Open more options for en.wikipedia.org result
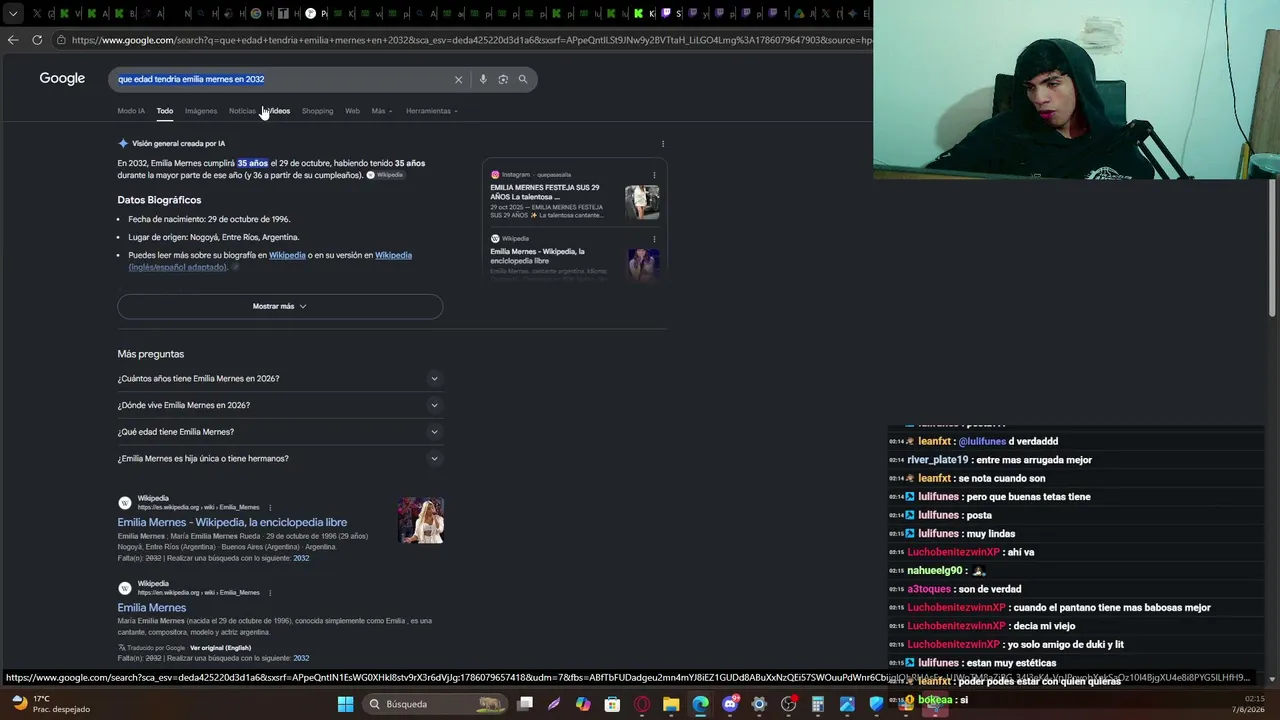 [270, 592]
